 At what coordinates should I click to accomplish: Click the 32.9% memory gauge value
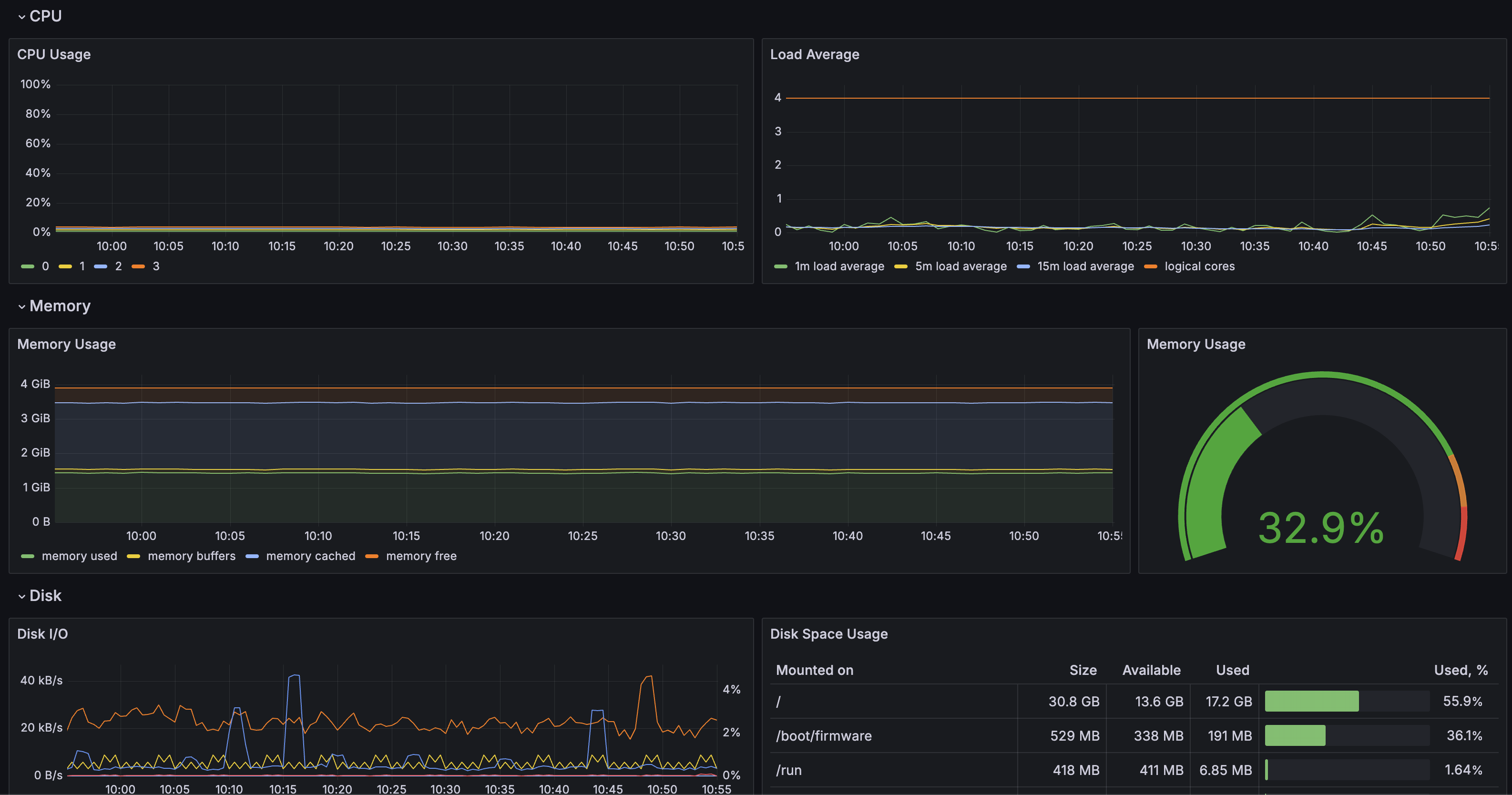1321,528
